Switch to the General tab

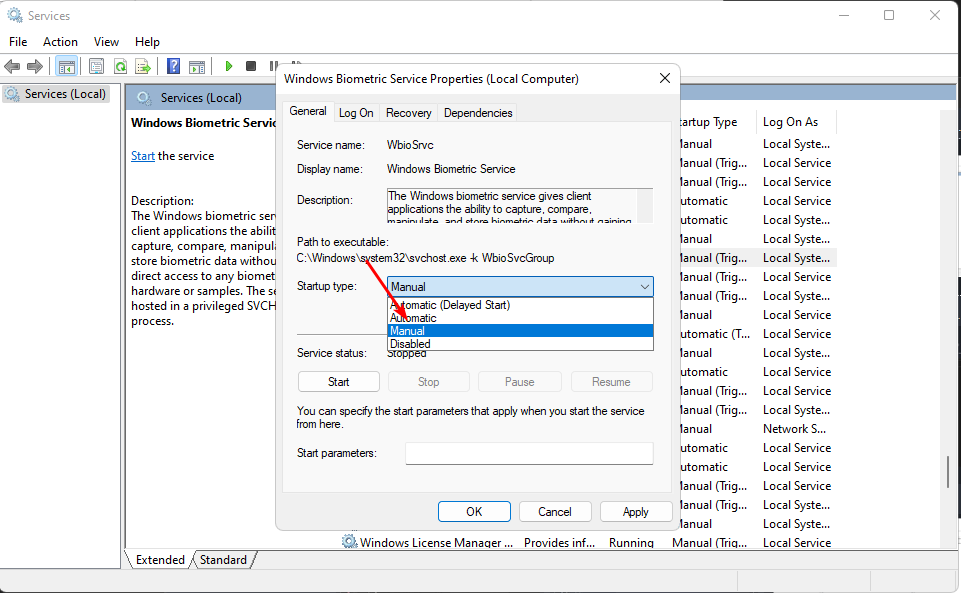tap(308, 111)
